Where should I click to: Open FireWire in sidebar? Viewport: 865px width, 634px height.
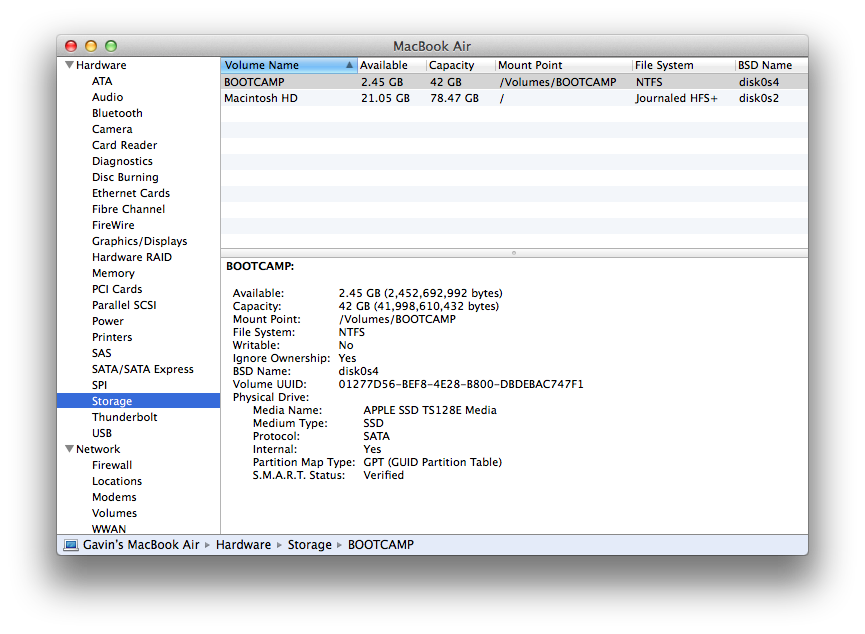click(113, 225)
